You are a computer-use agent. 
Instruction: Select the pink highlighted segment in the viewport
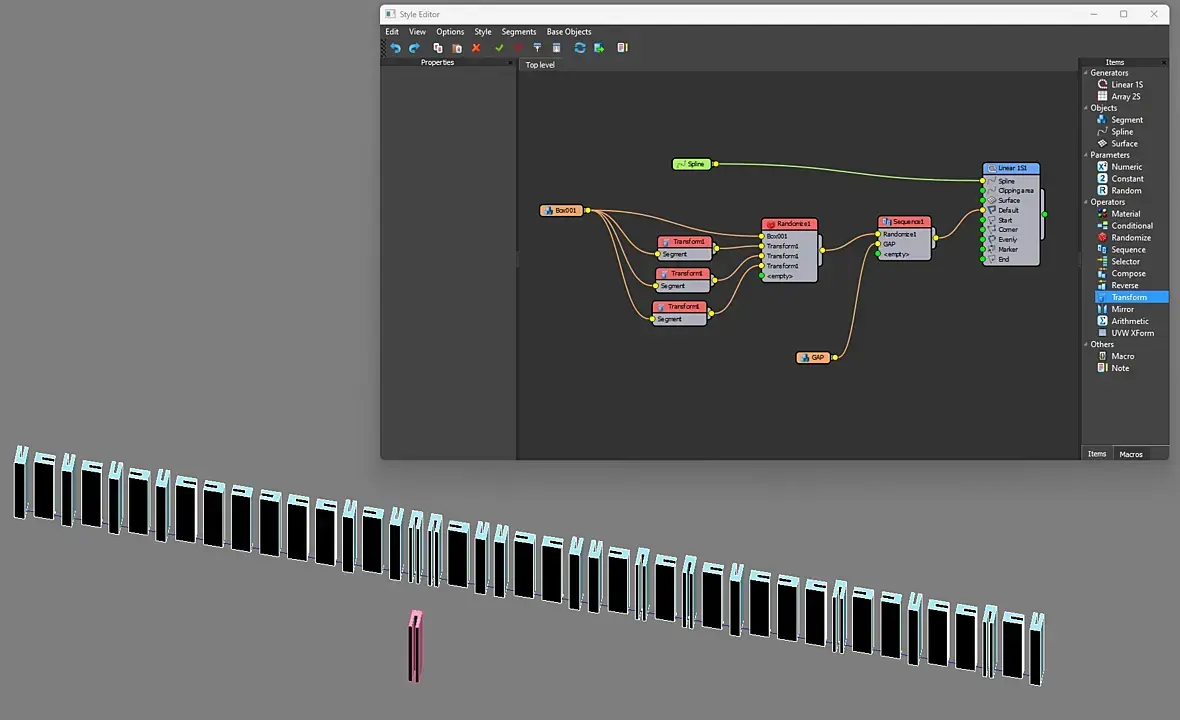[415, 646]
